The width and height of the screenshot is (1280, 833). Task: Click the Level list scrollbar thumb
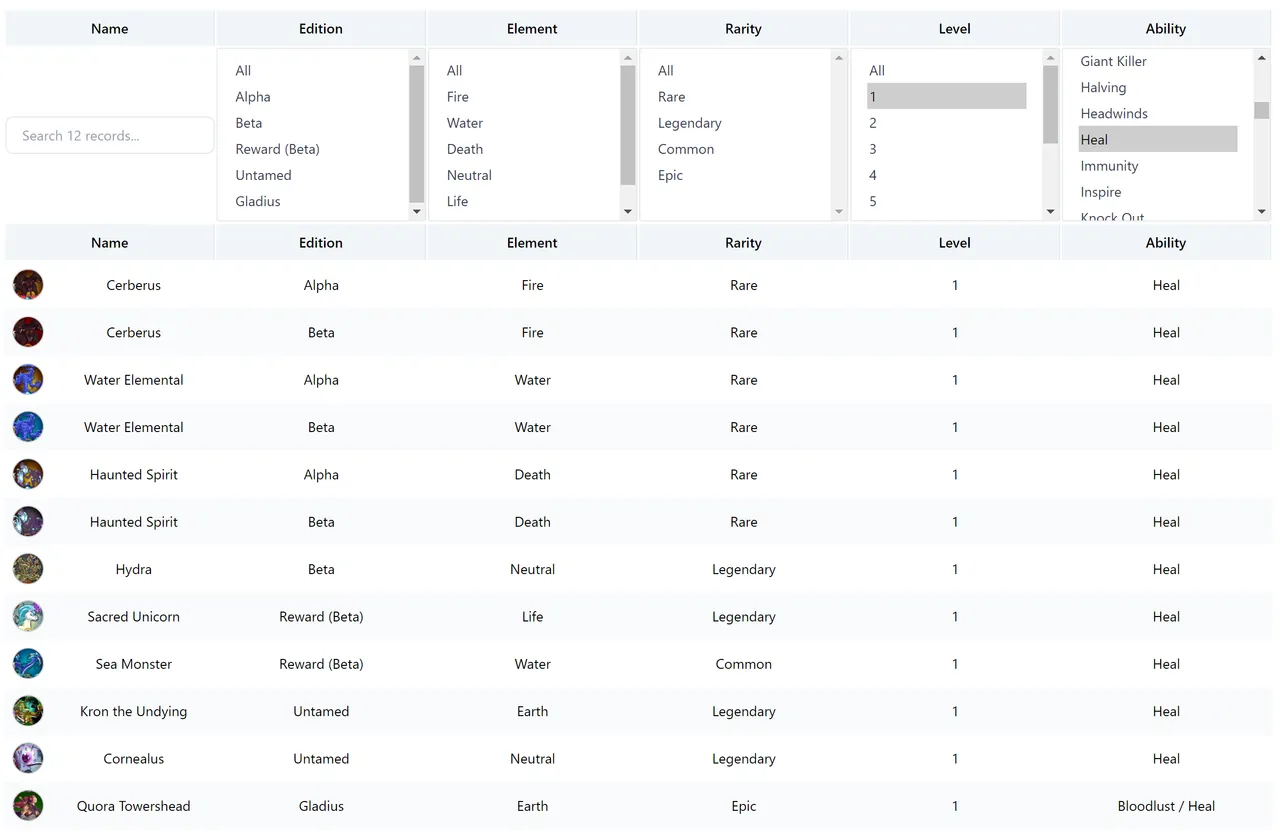tap(1050, 105)
